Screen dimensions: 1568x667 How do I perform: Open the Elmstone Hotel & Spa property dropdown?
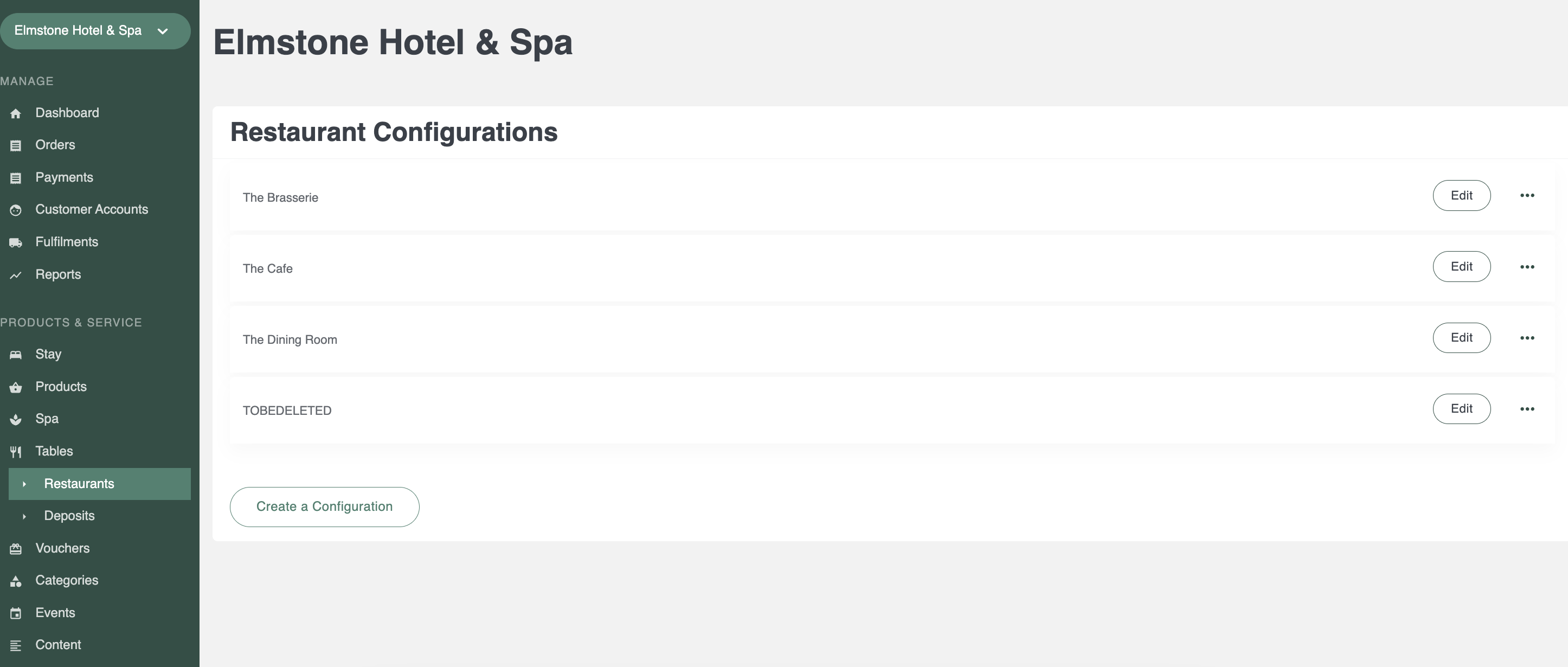(x=95, y=31)
